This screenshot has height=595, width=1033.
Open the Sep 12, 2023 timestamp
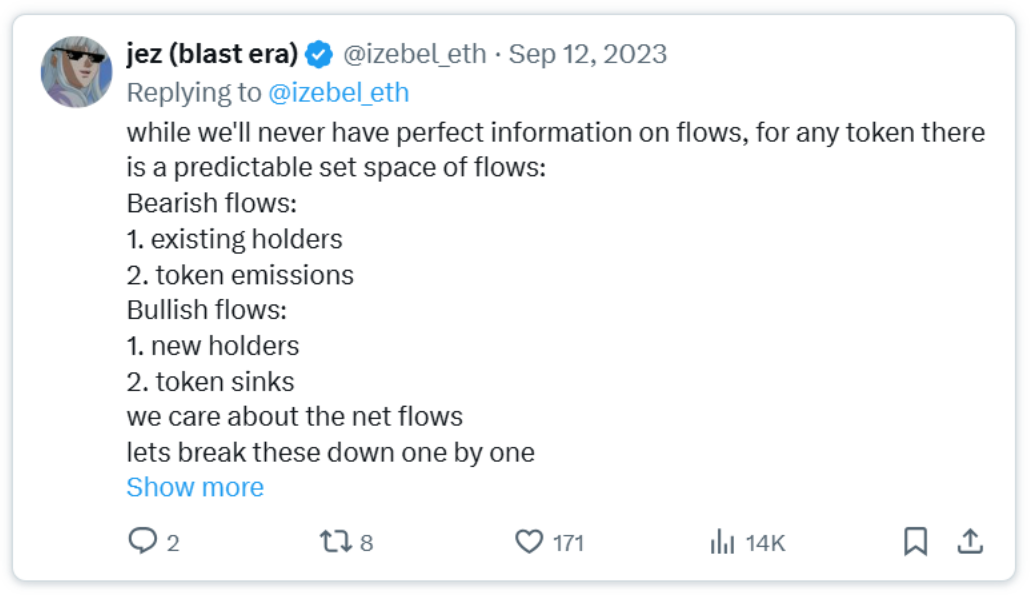[588, 54]
